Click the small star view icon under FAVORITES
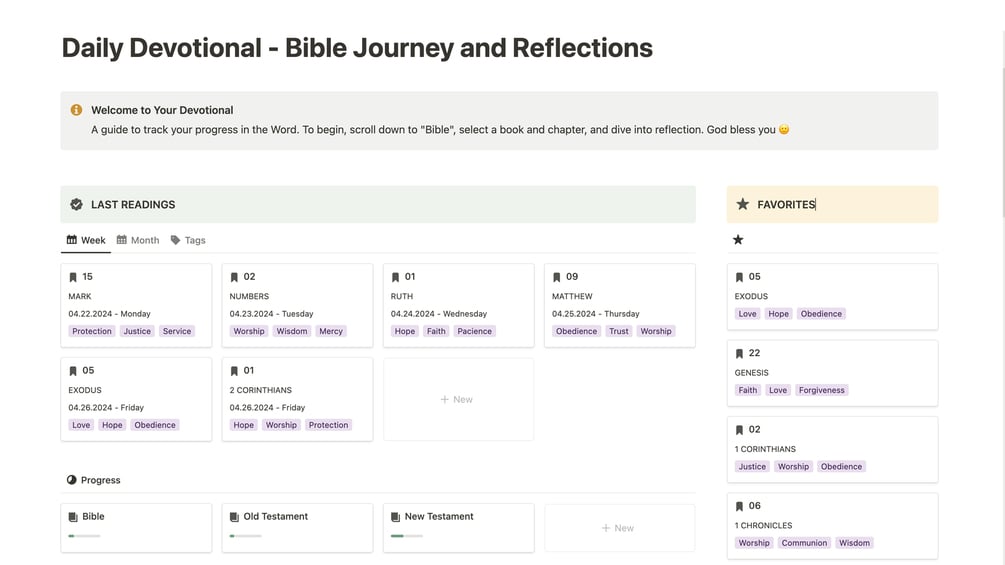Image resolution: width=1005 pixels, height=565 pixels. [738, 240]
